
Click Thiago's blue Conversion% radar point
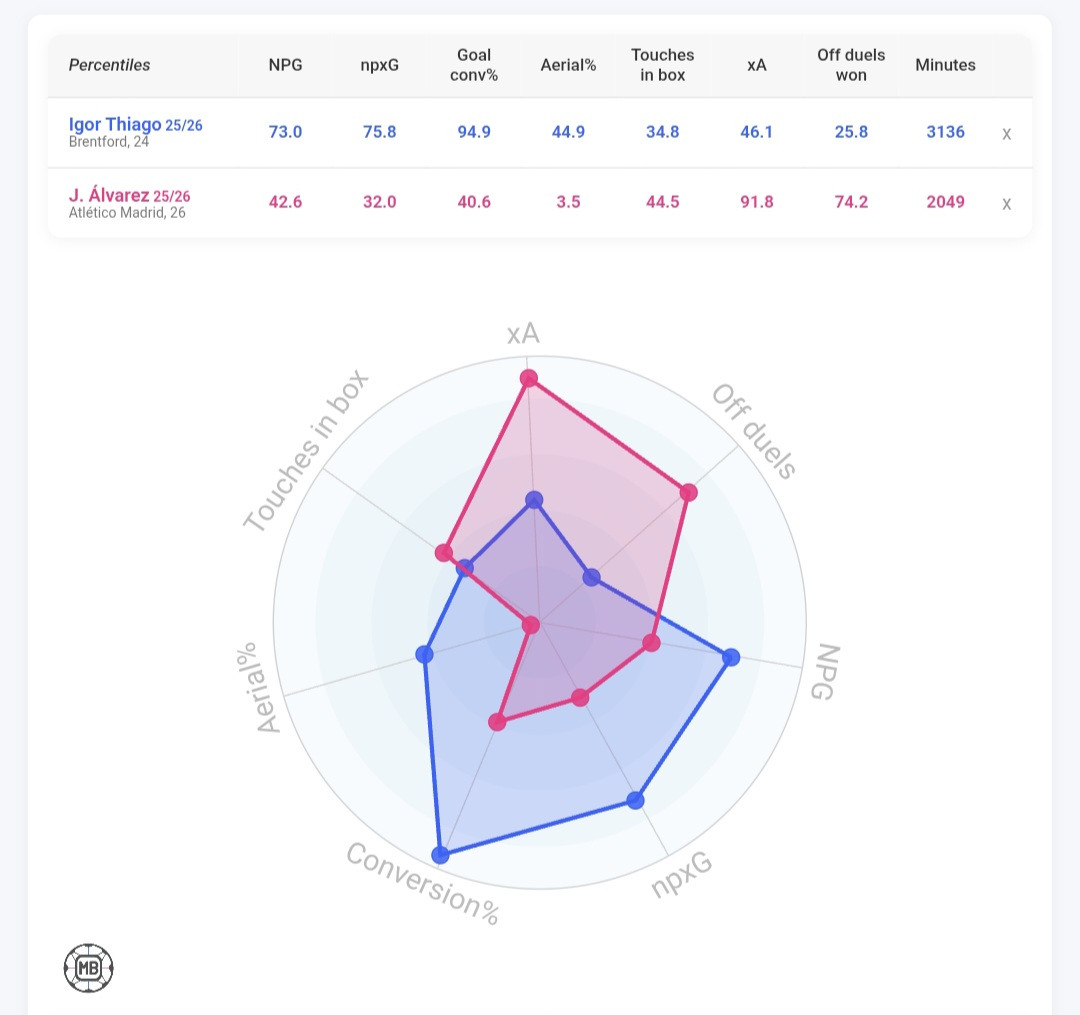click(x=440, y=854)
